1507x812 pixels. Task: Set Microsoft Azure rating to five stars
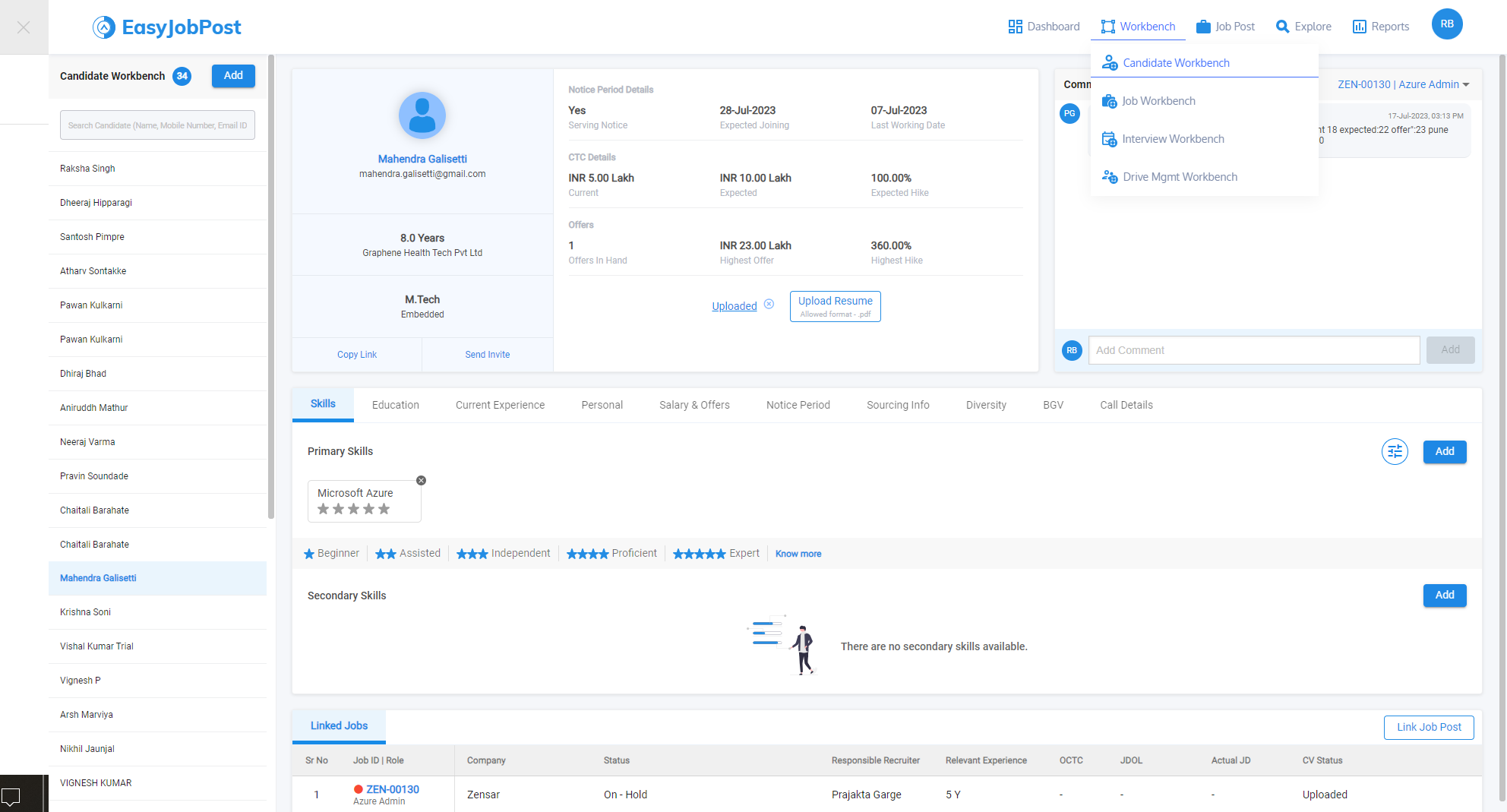(384, 509)
